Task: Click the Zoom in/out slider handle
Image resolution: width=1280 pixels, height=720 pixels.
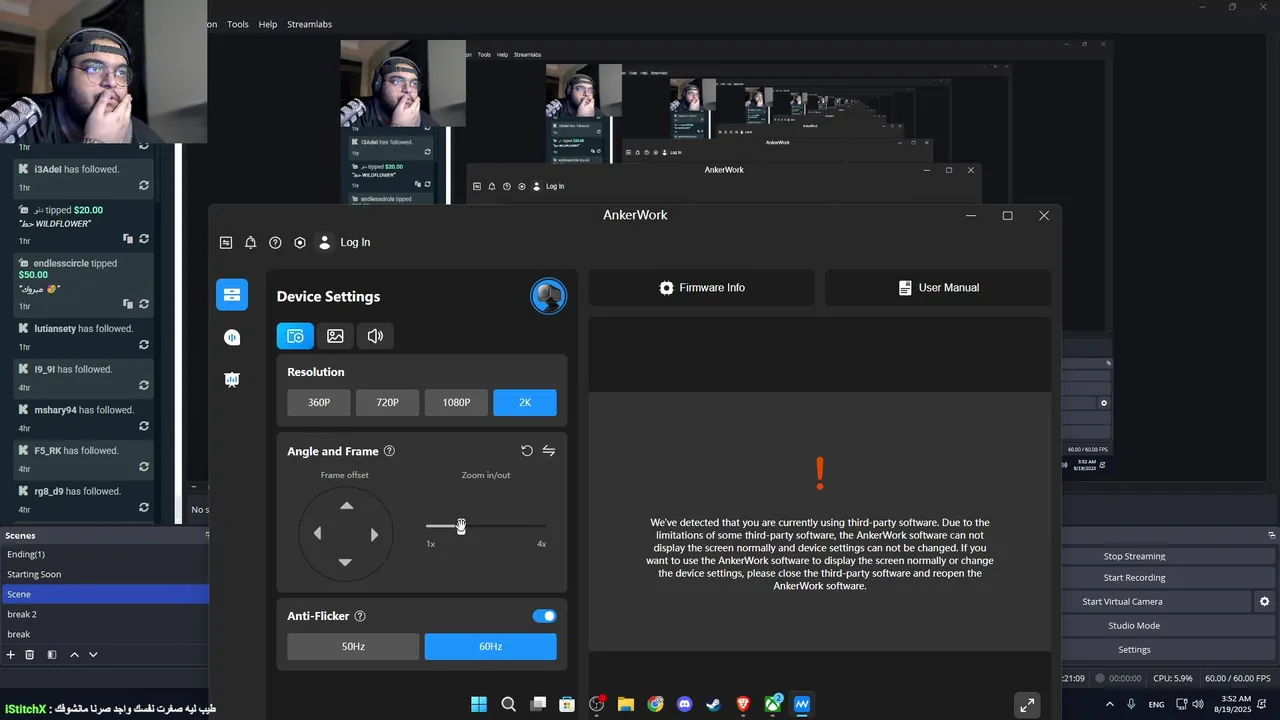Action: (461, 526)
